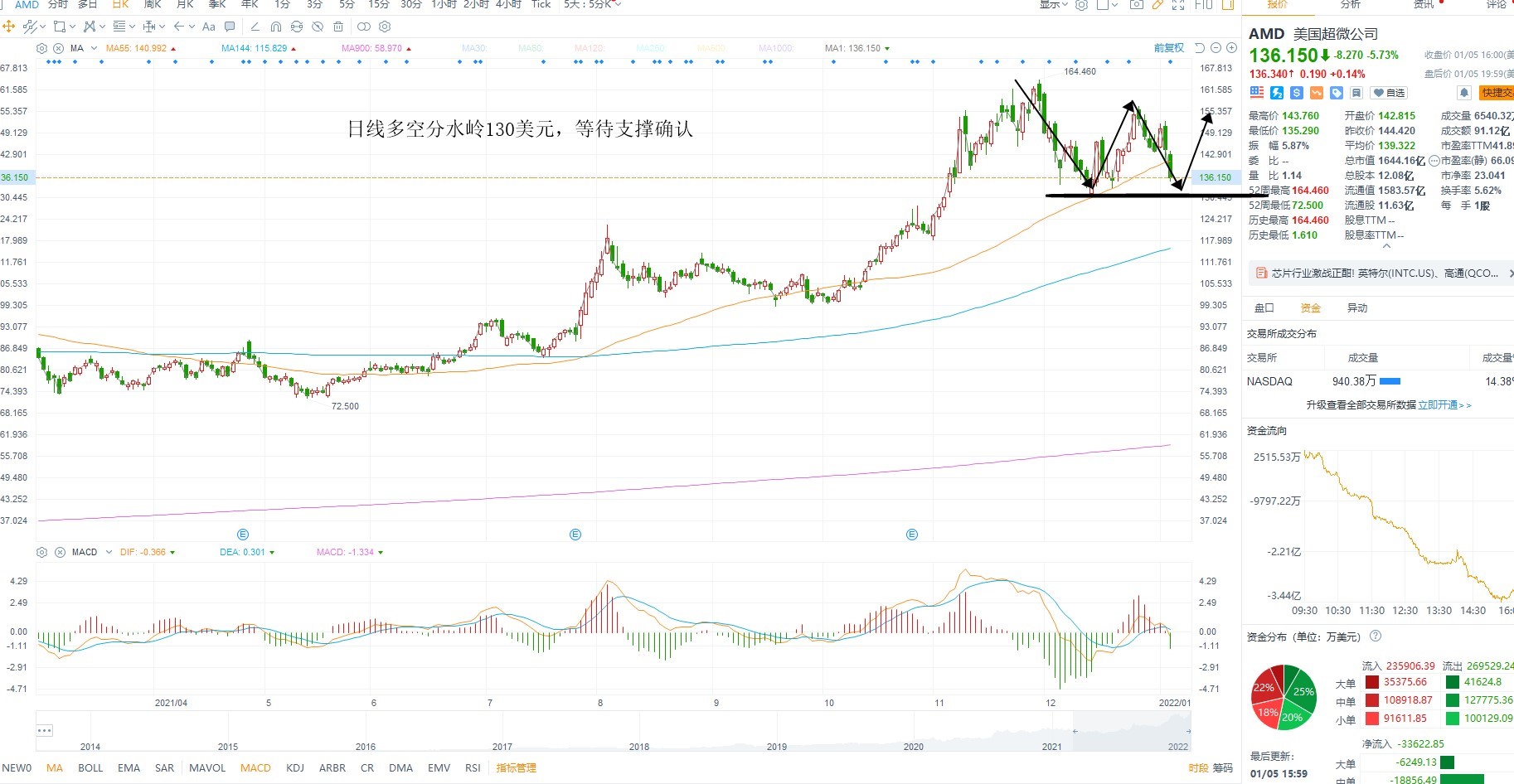The width and height of the screenshot is (1514, 784).
Task: Open the Fibonacci retracement lines tool
Action: 119,27
